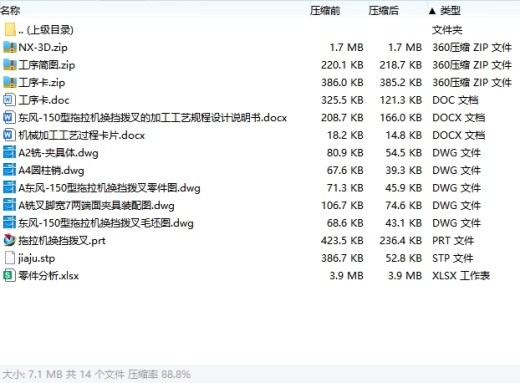Select the 工序简图.zip file name

pyautogui.click(x=47, y=65)
